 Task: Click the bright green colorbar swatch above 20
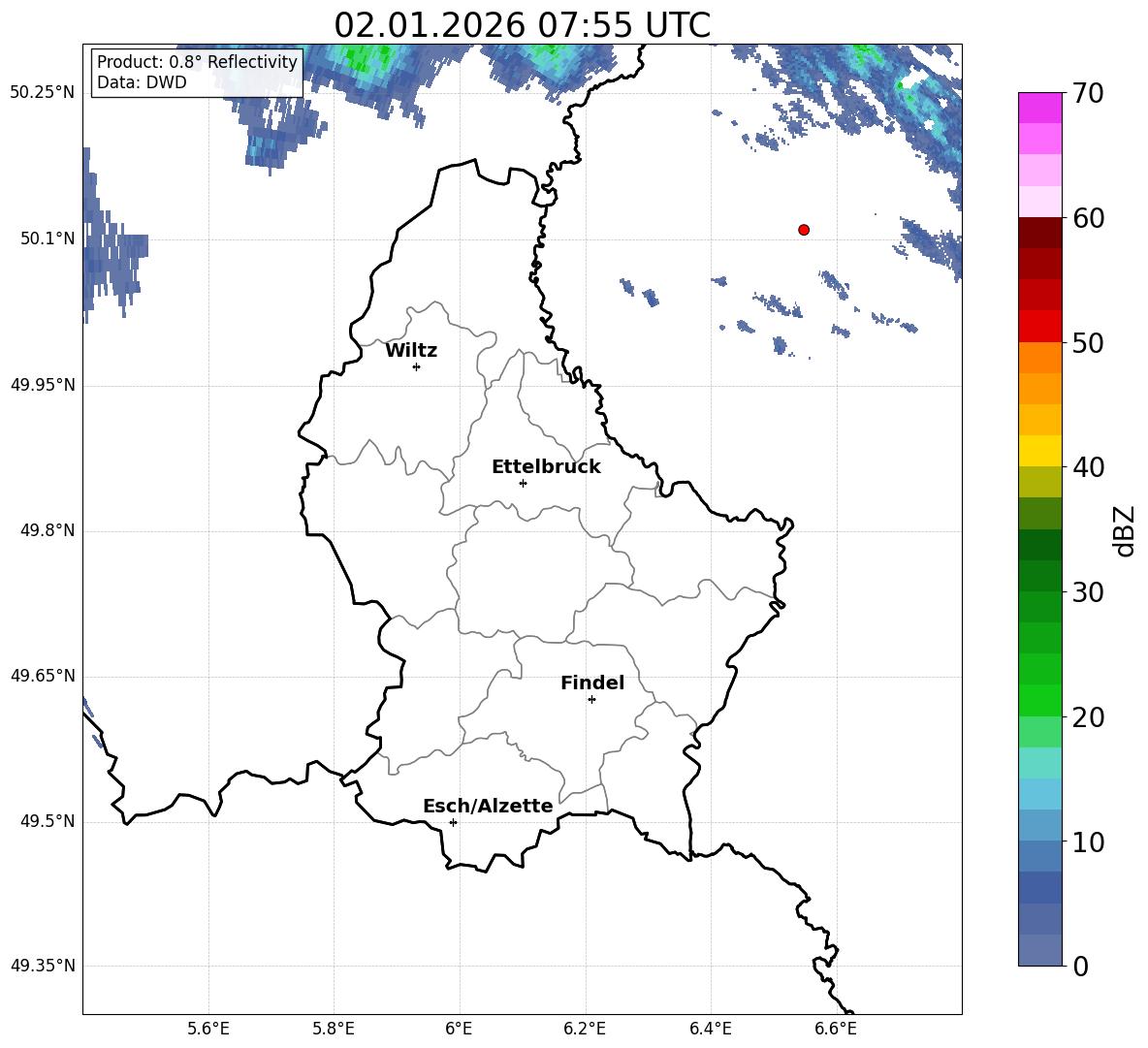(1039, 701)
